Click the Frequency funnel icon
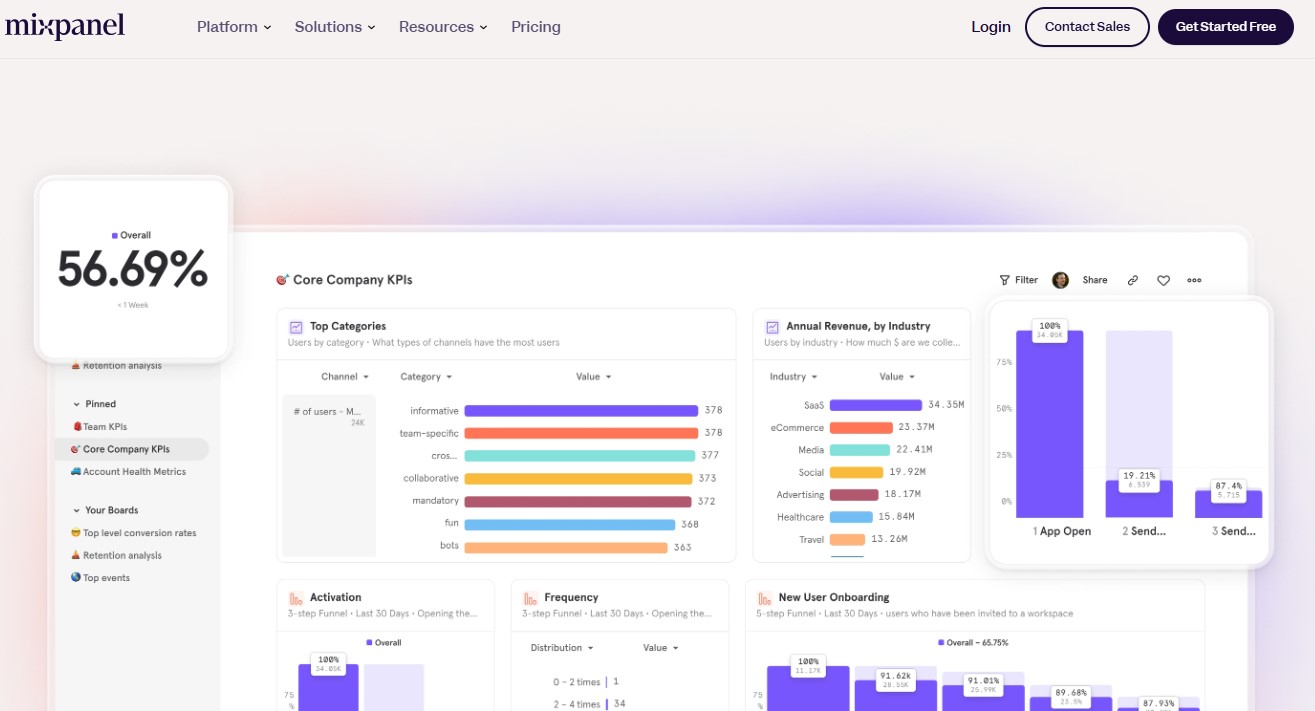The height and width of the screenshot is (711, 1315). point(530,598)
